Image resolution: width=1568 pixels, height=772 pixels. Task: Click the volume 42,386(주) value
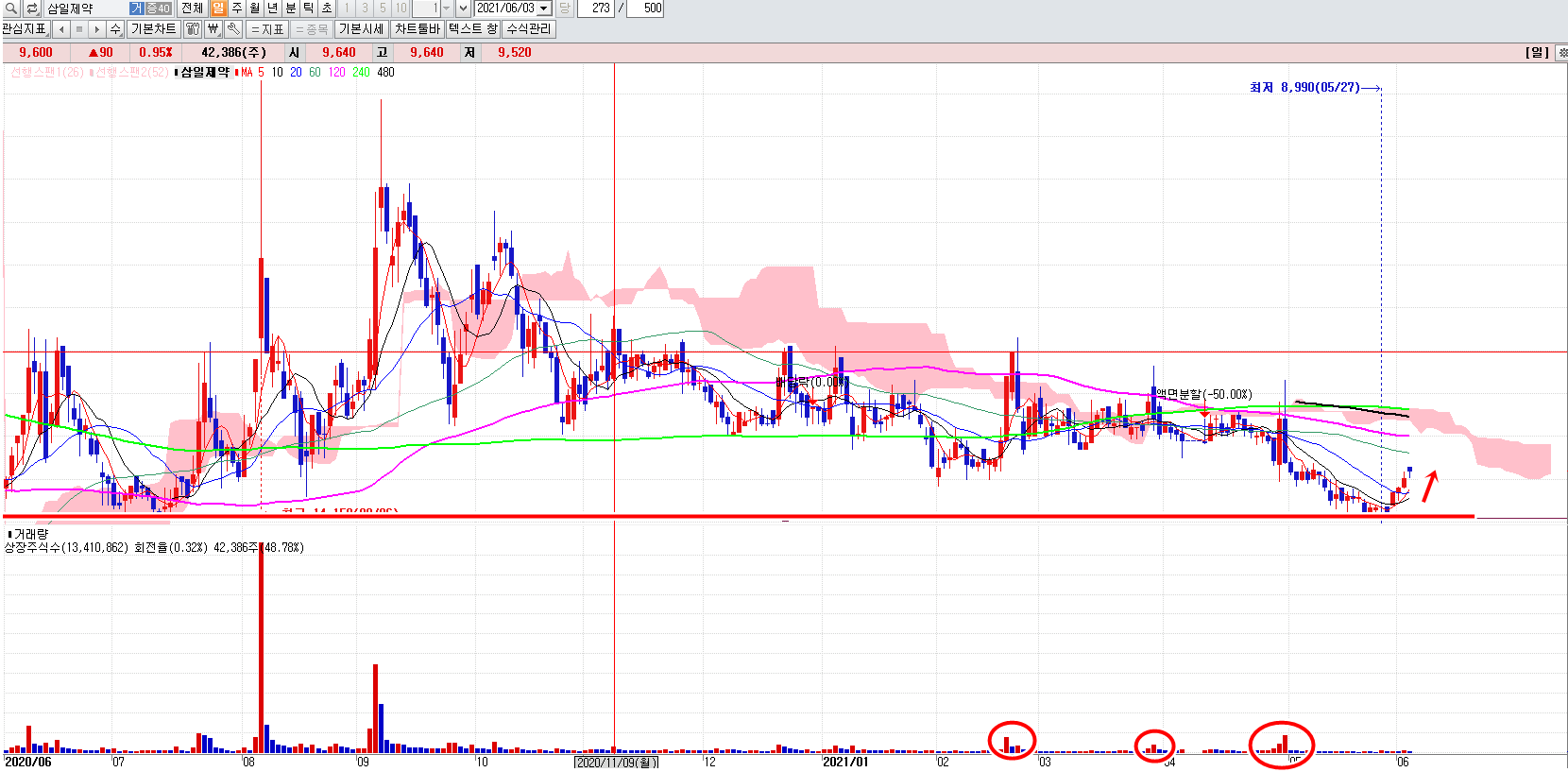[x=233, y=53]
